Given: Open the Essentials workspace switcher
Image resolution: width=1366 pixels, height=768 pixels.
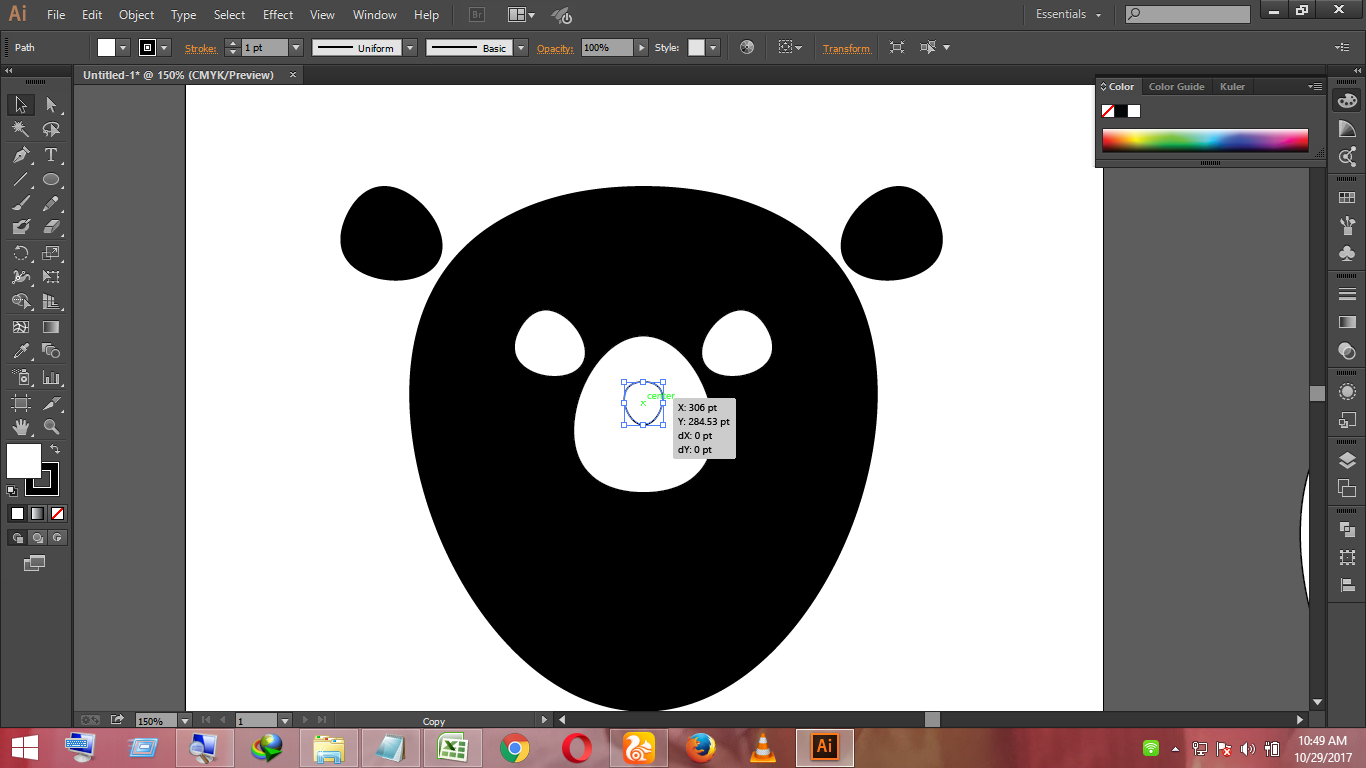Looking at the screenshot, I should [x=1068, y=15].
